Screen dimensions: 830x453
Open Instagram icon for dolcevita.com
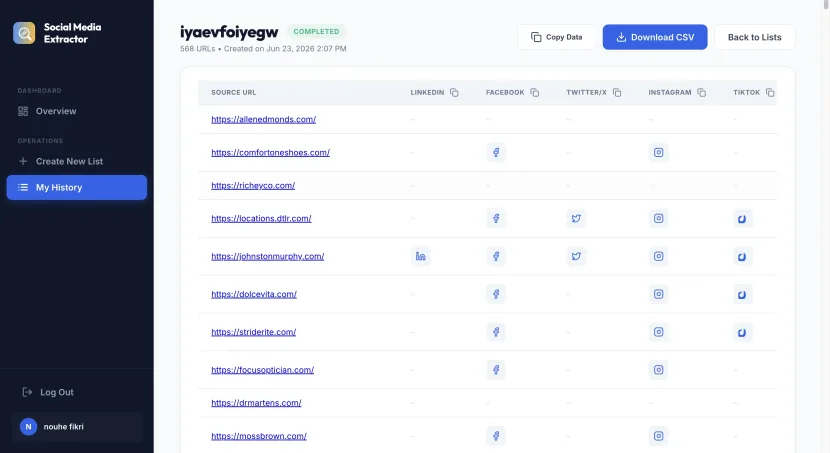coord(658,294)
